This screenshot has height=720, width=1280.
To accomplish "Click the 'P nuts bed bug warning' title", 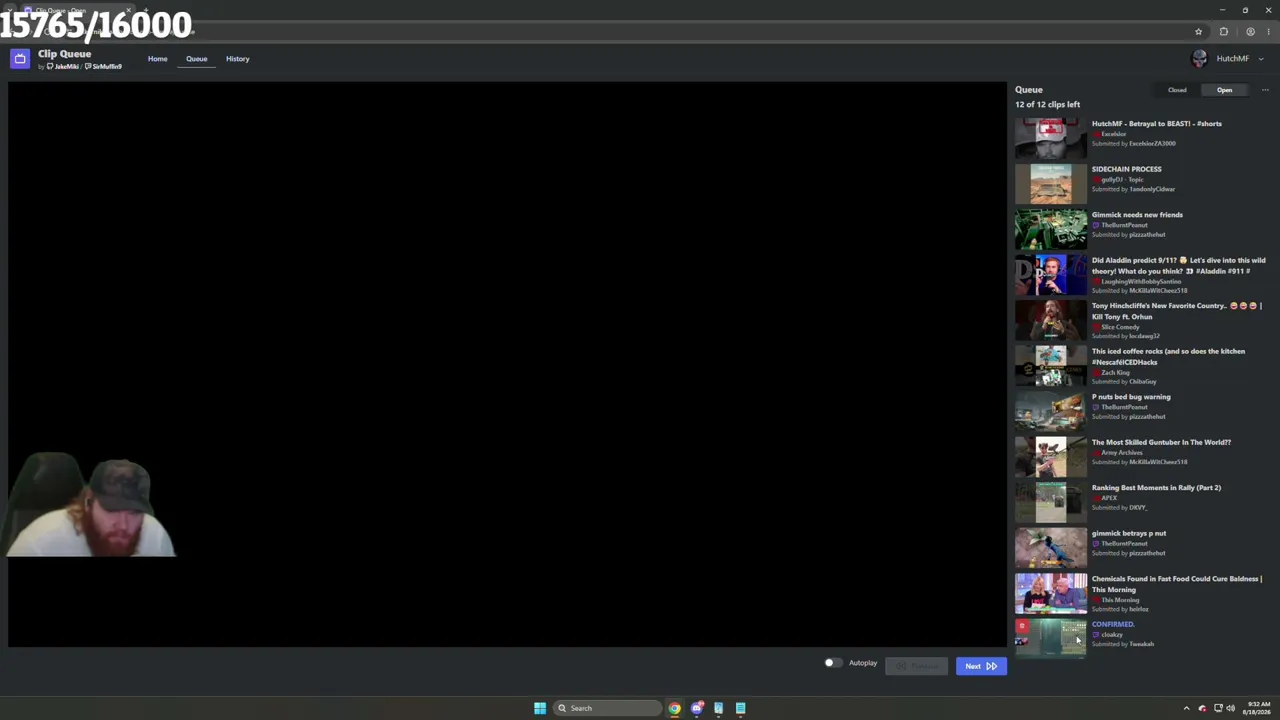I will (1131, 397).
